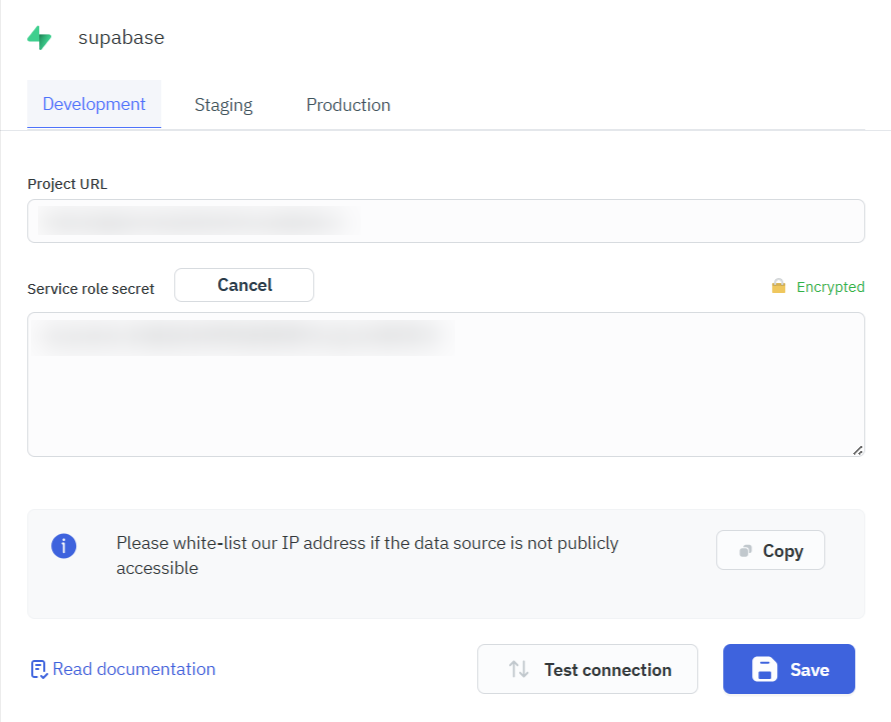
Task: Click the documentation page icon beside Read documentation
Action: pyautogui.click(x=38, y=668)
